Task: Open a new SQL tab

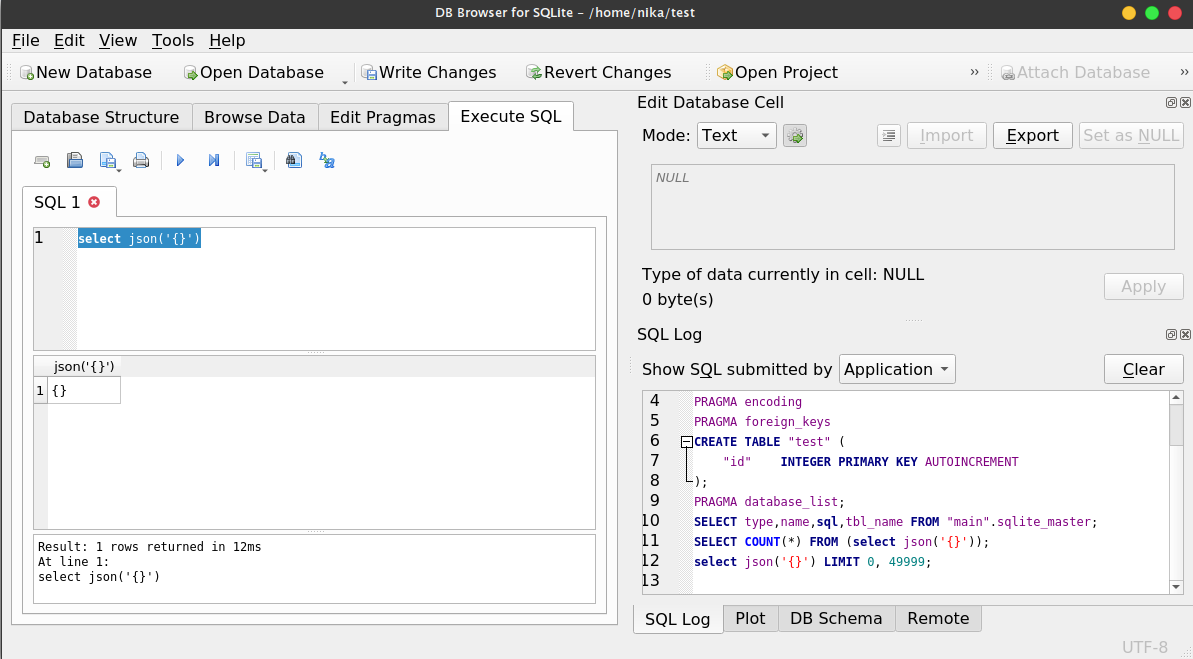Action: tap(42, 160)
